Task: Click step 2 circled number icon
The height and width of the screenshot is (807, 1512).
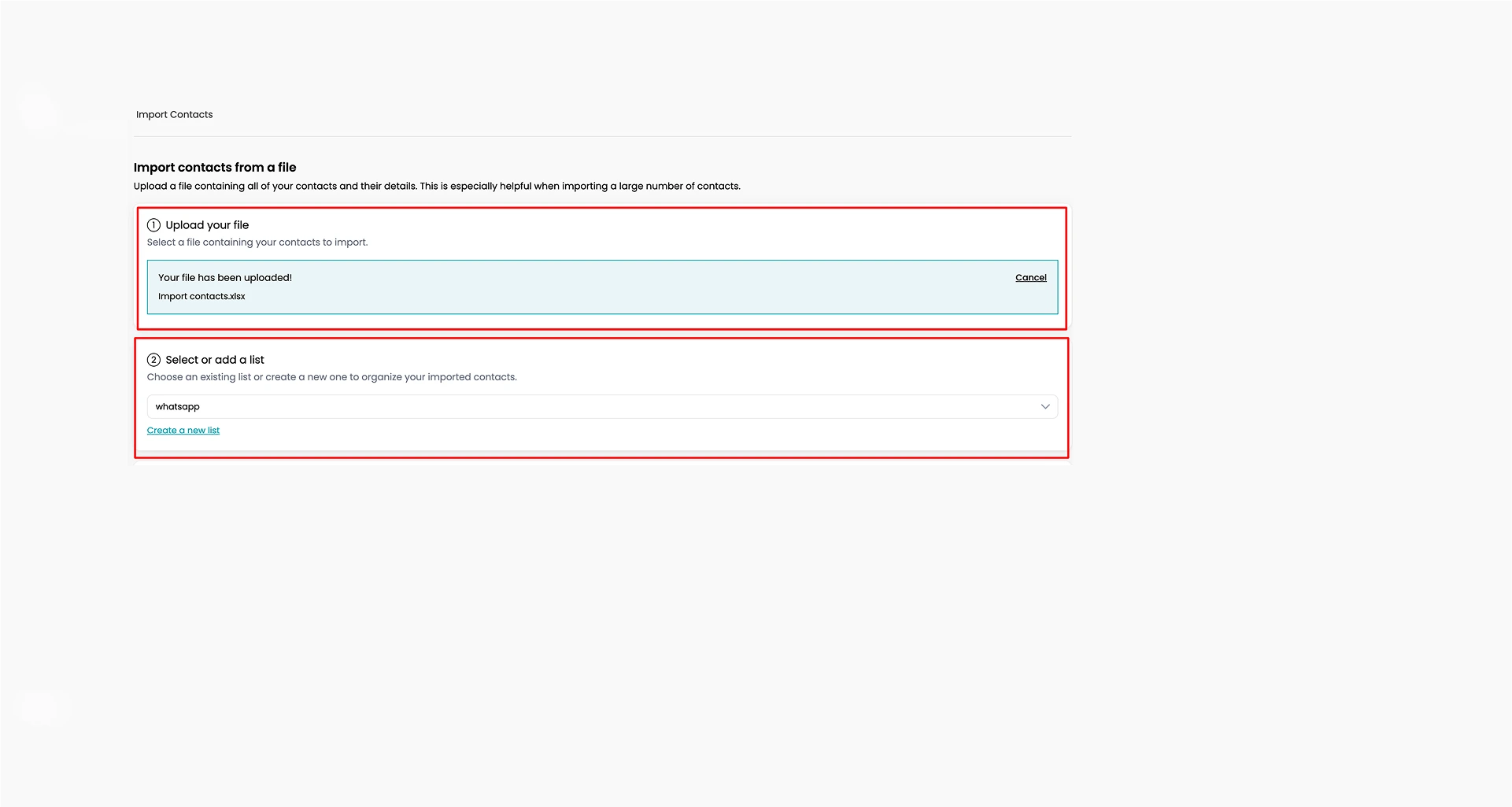Action: pos(153,360)
